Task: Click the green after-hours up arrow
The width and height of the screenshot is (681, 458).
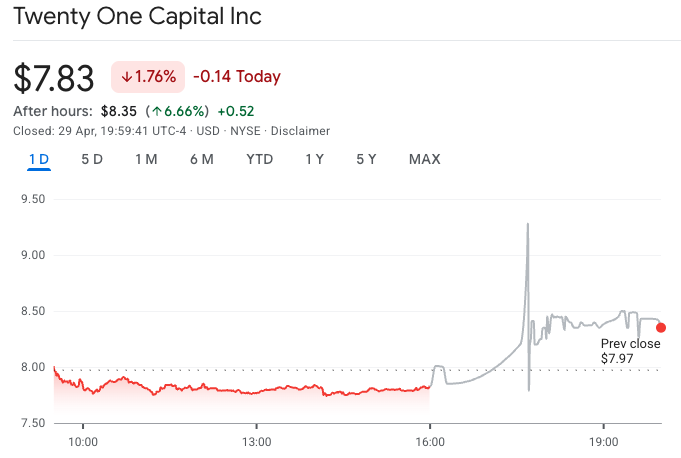Action: [157, 111]
